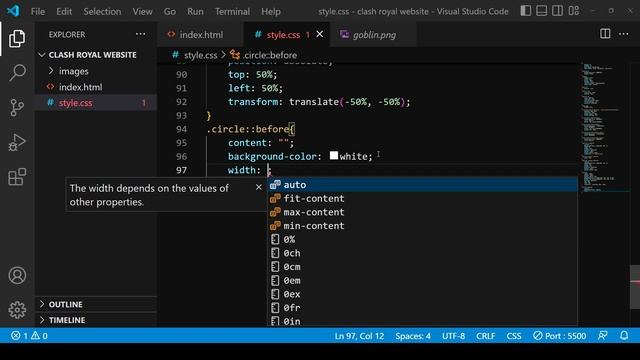Select the 0ex suggestion
The width and height of the screenshot is (640, 360).
[422, 294]
